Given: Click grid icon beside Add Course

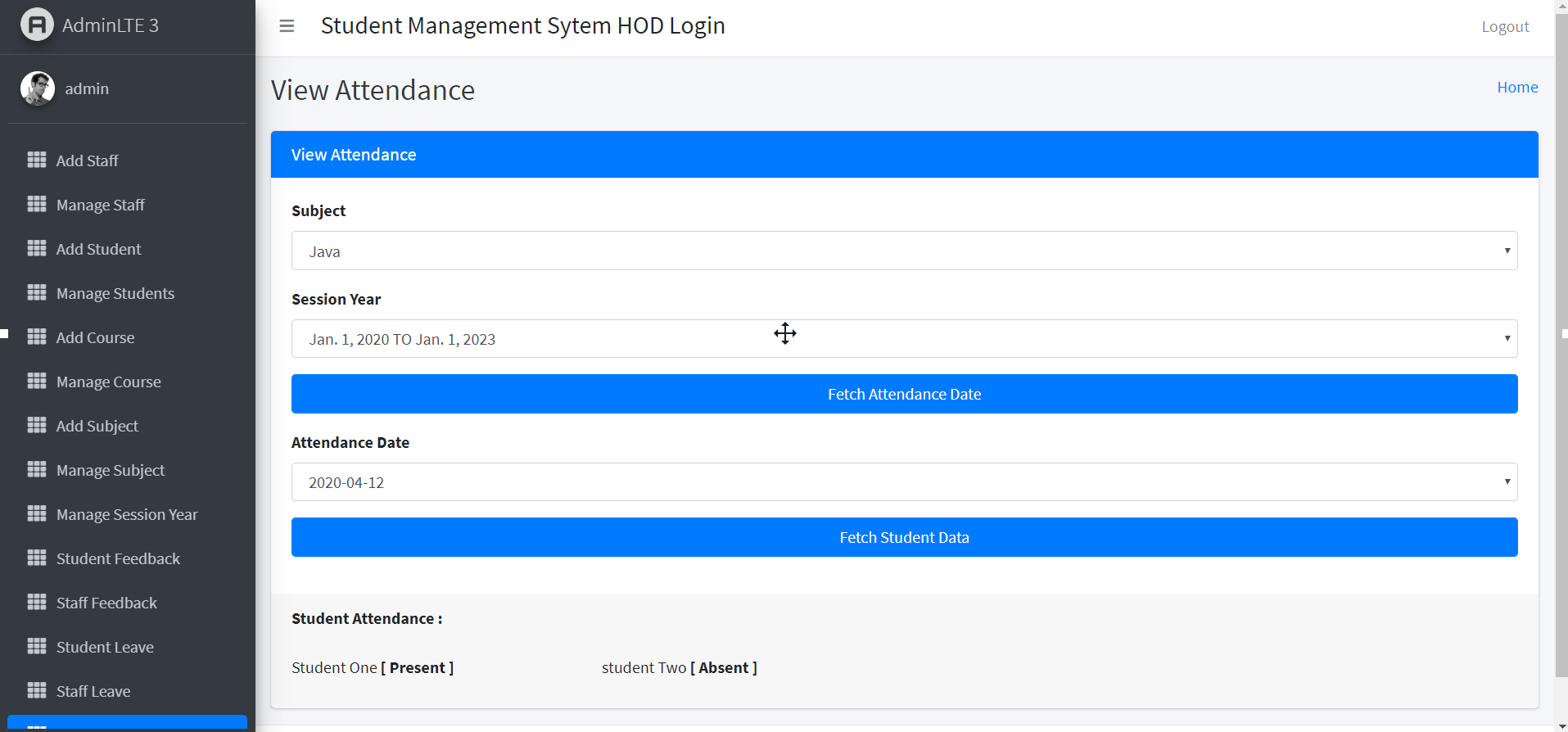Looking at the screenshot, I should 37,337.
